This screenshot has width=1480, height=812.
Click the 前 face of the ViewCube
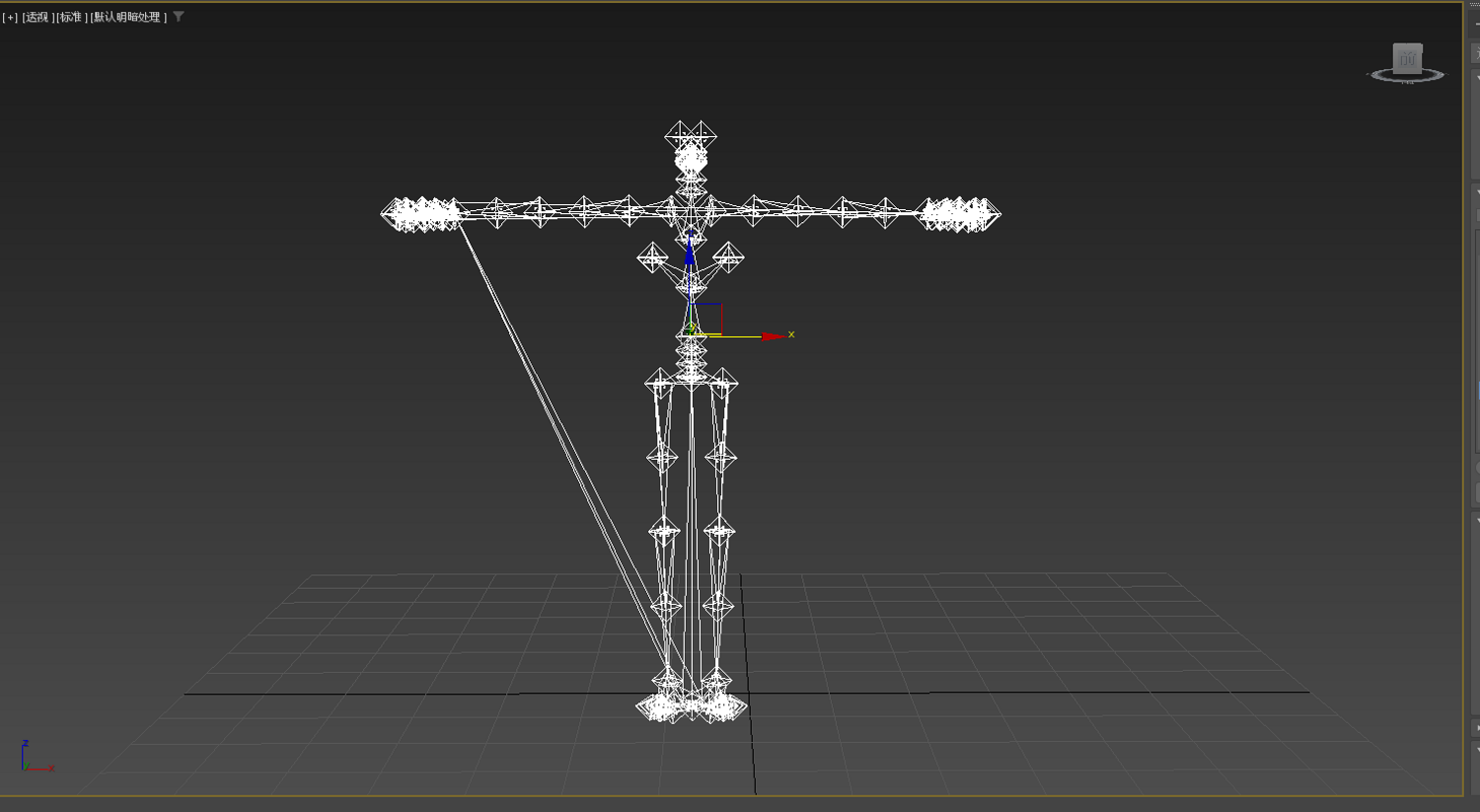pyautogui.click(x=1407, y=59)
